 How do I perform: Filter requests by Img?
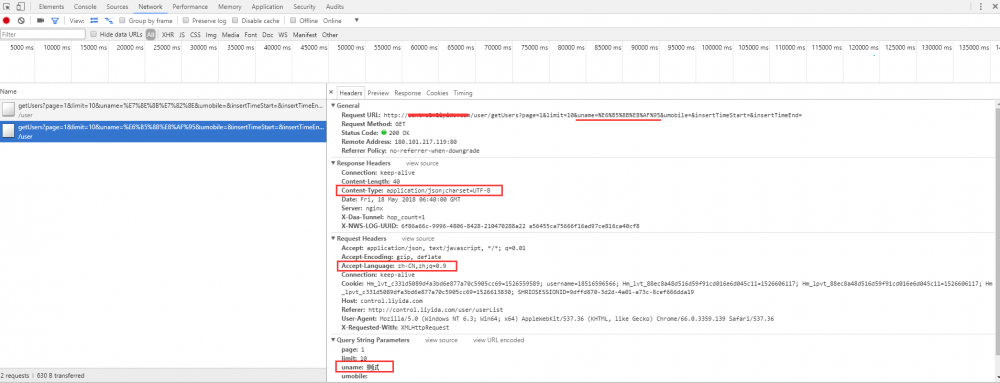[211, 34]
